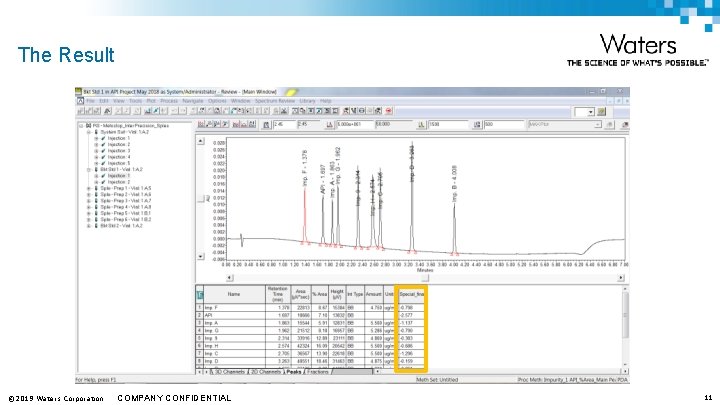Screen dimensions: 720x405
Task: Click the 1530 input field
Action: click(448, 124)
